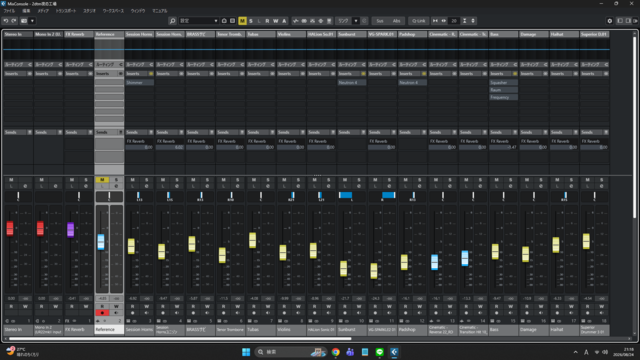Screen dimensions: 640x360
Task: Click record enable dot on Bass channel
Action: [497, 313]
